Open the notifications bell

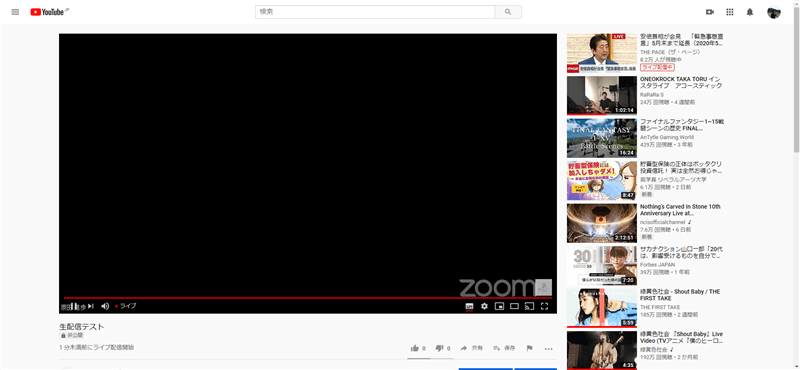tap(749, 12)
